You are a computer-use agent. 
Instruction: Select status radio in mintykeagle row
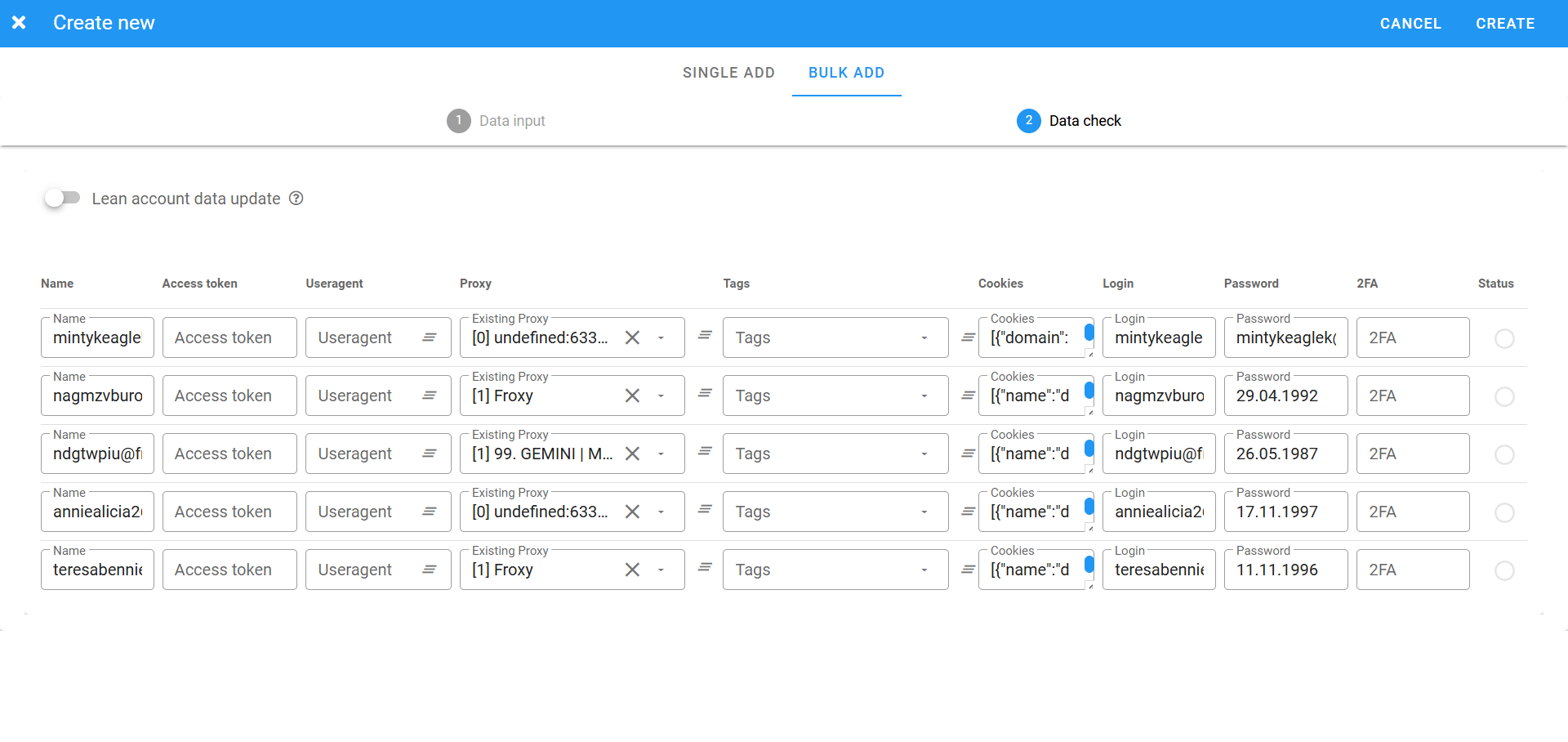coord(1504,338)
